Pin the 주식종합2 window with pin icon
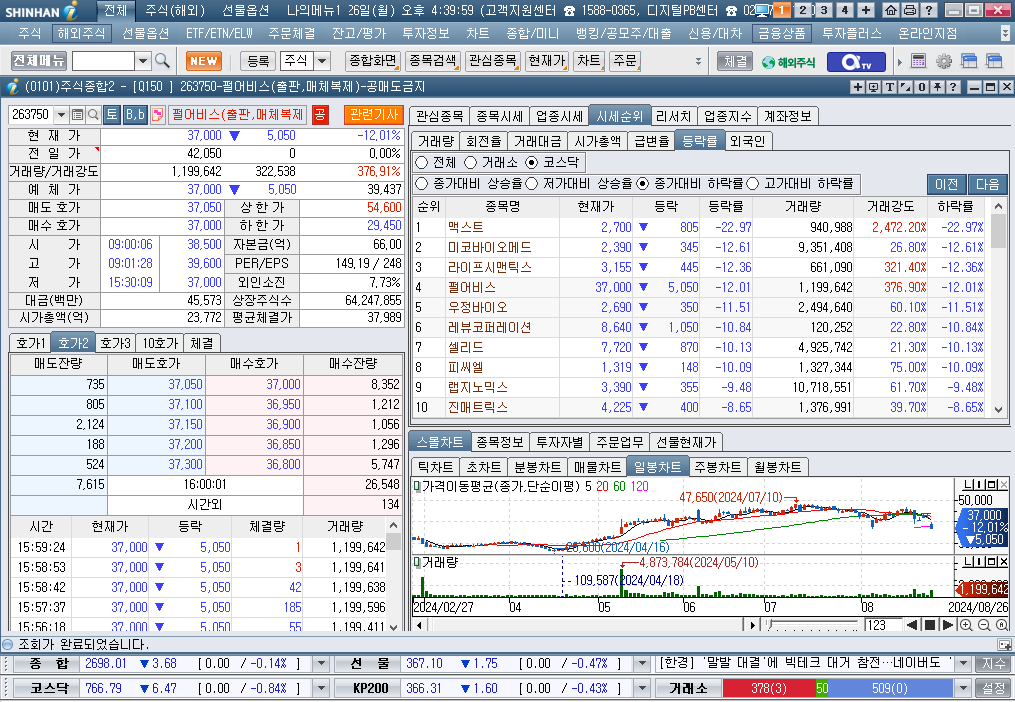Image resolution: width=1015 pixels, height=702 pixels. 937,87
